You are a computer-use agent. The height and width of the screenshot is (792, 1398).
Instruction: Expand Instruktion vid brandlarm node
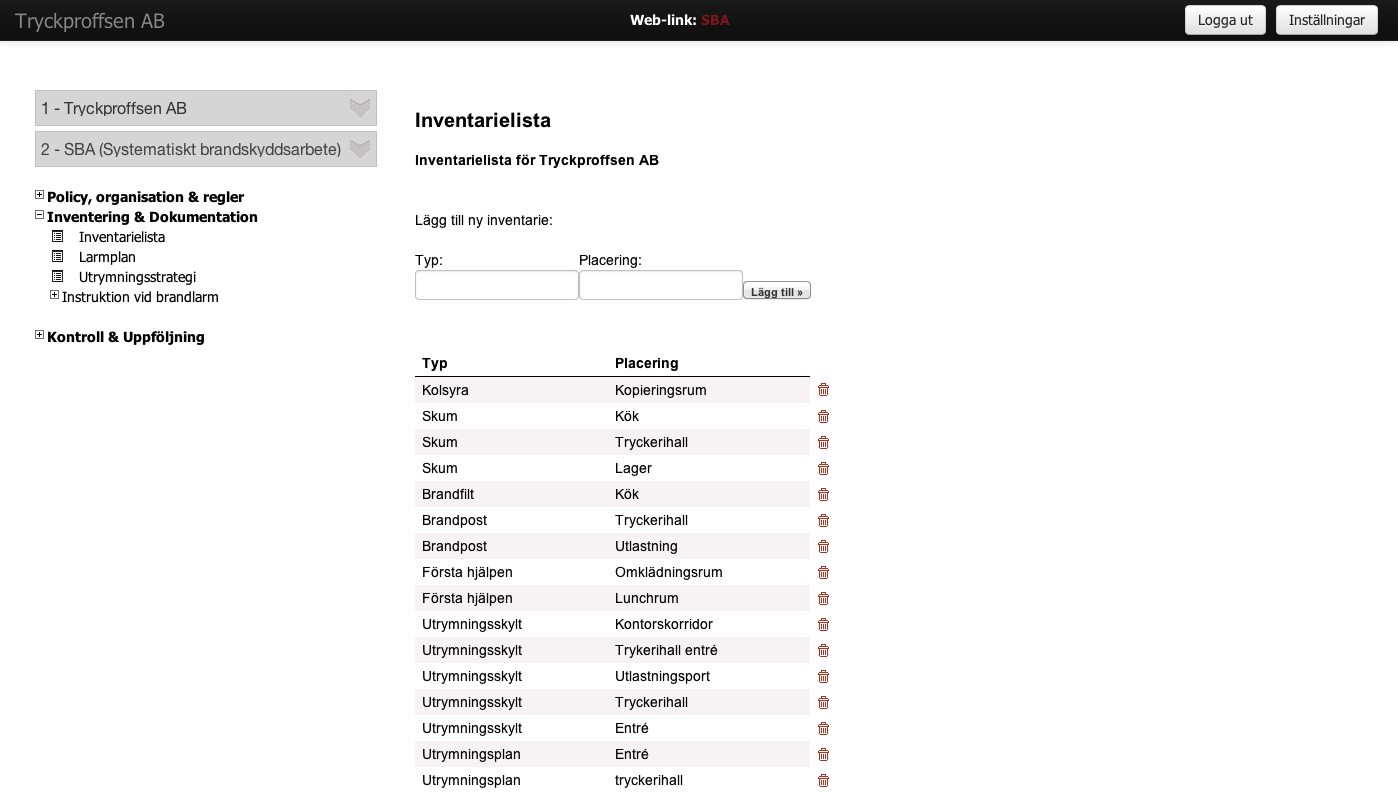point(55,295)
